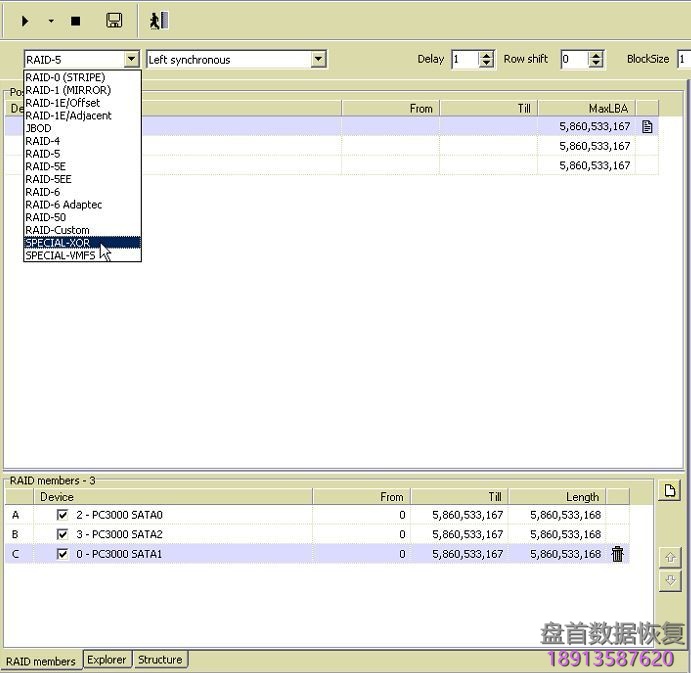The height and width of the screenshot is (673, 691).
Task: Click the Play start button in toolbar
Action: tap(25, 21)
